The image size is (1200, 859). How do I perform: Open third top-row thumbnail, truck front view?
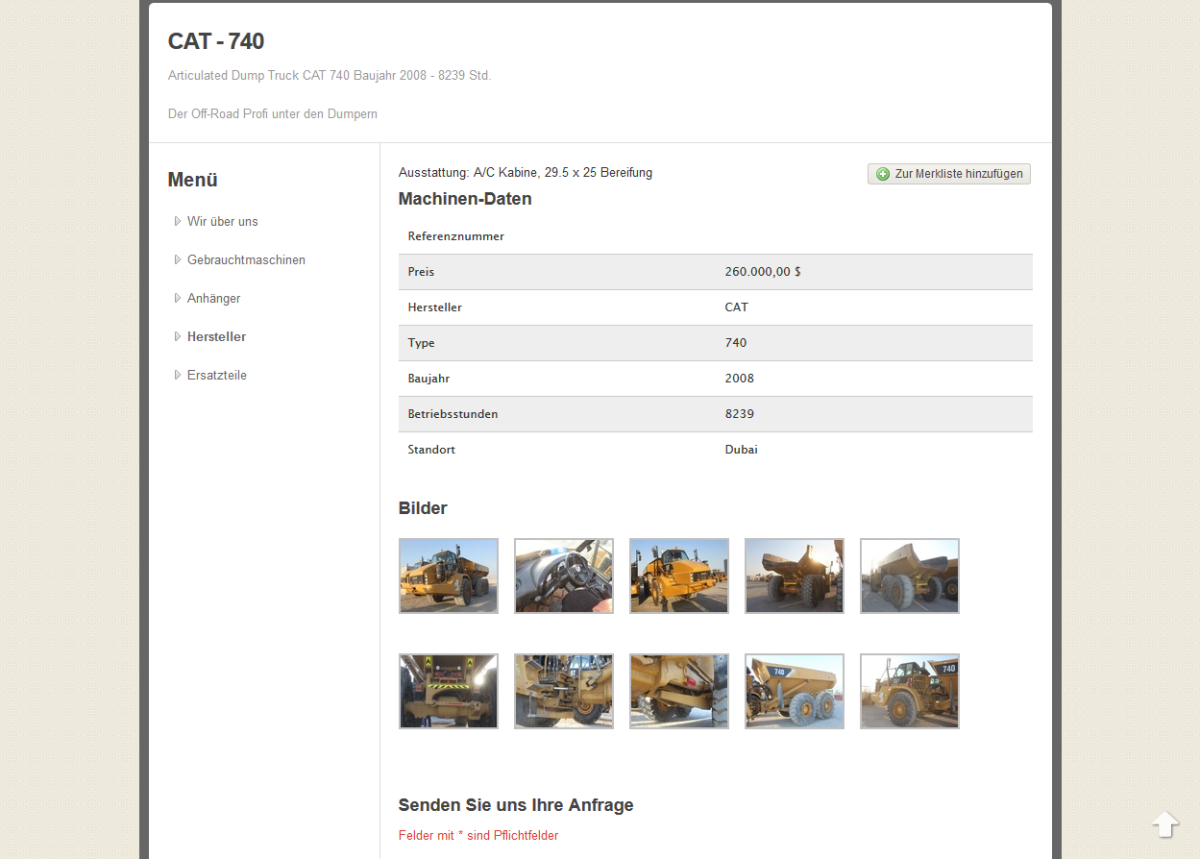pyautogui.click(x=679, y=576)
